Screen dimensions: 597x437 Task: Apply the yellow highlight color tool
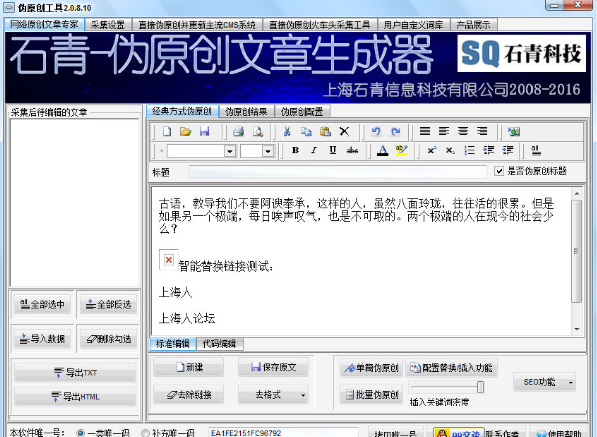(x=402, y=150)
